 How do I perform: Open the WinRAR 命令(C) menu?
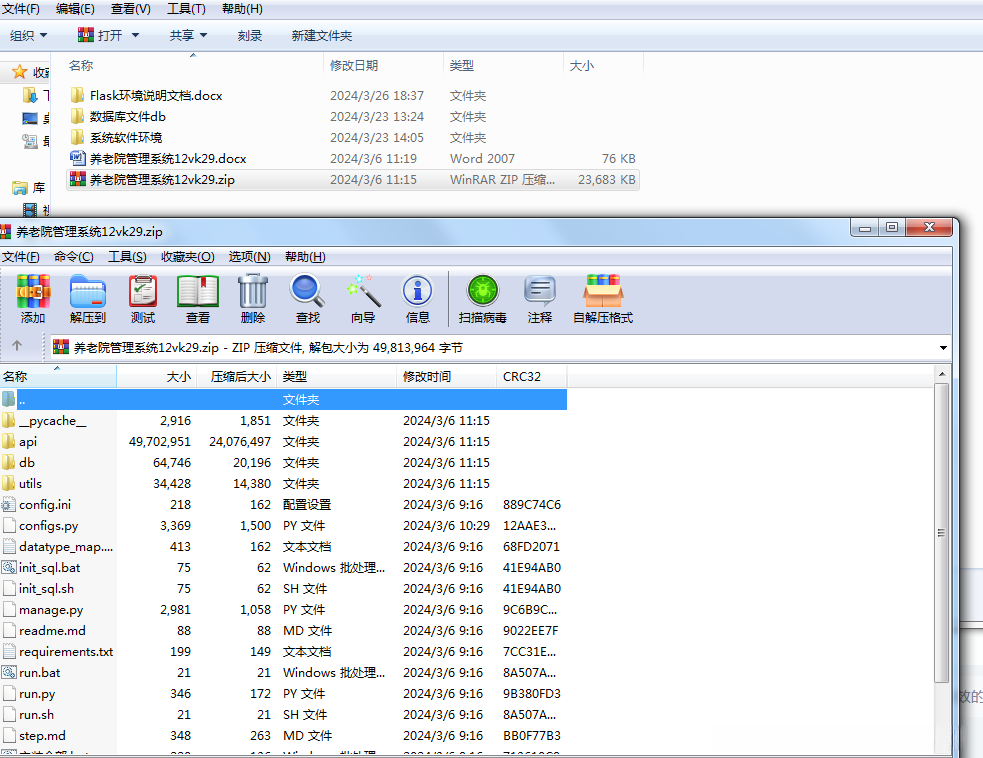point(73,256)
